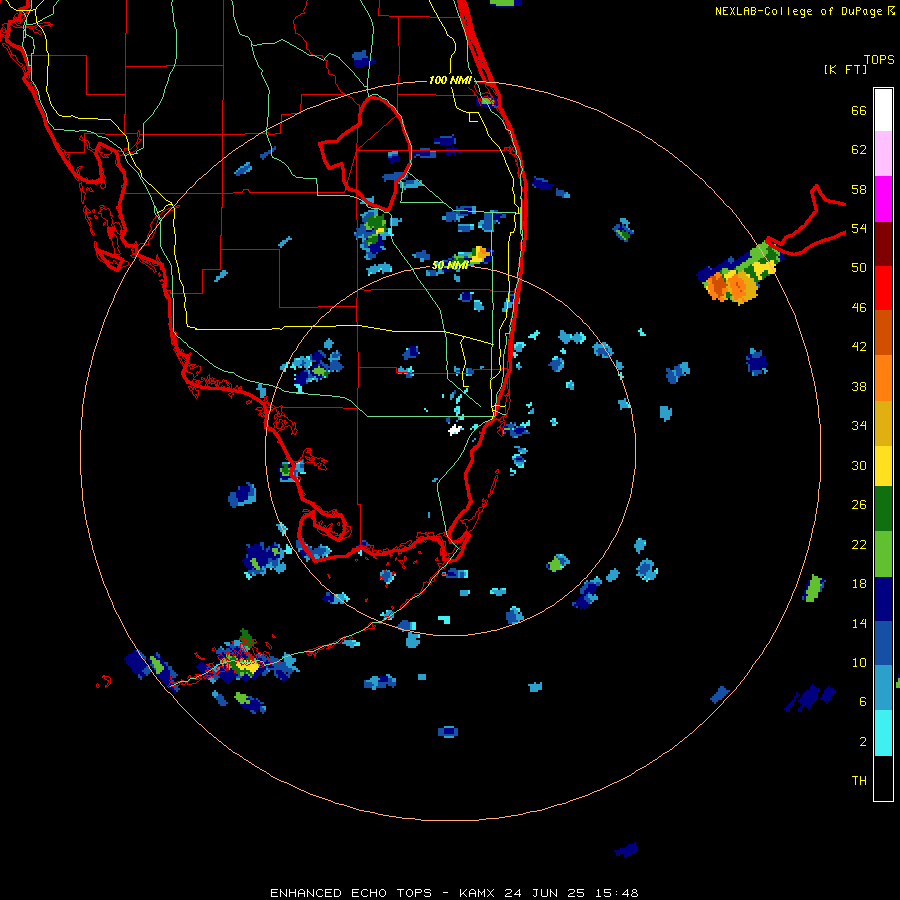
Task: Click the yellow legend swatch
Action: (x=883, y=466)
